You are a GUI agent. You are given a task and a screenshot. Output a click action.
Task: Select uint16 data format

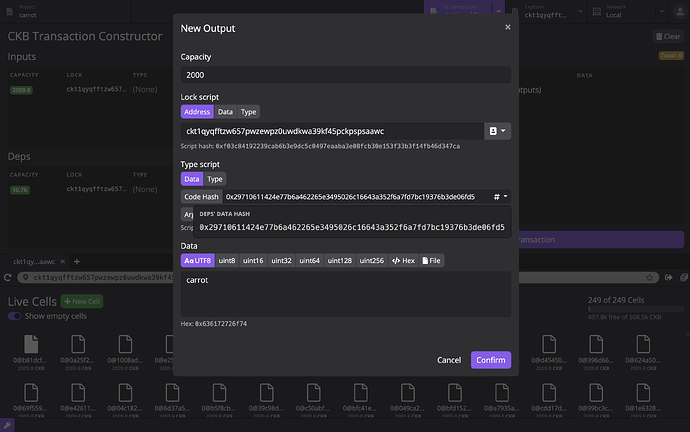pos(253,260)
